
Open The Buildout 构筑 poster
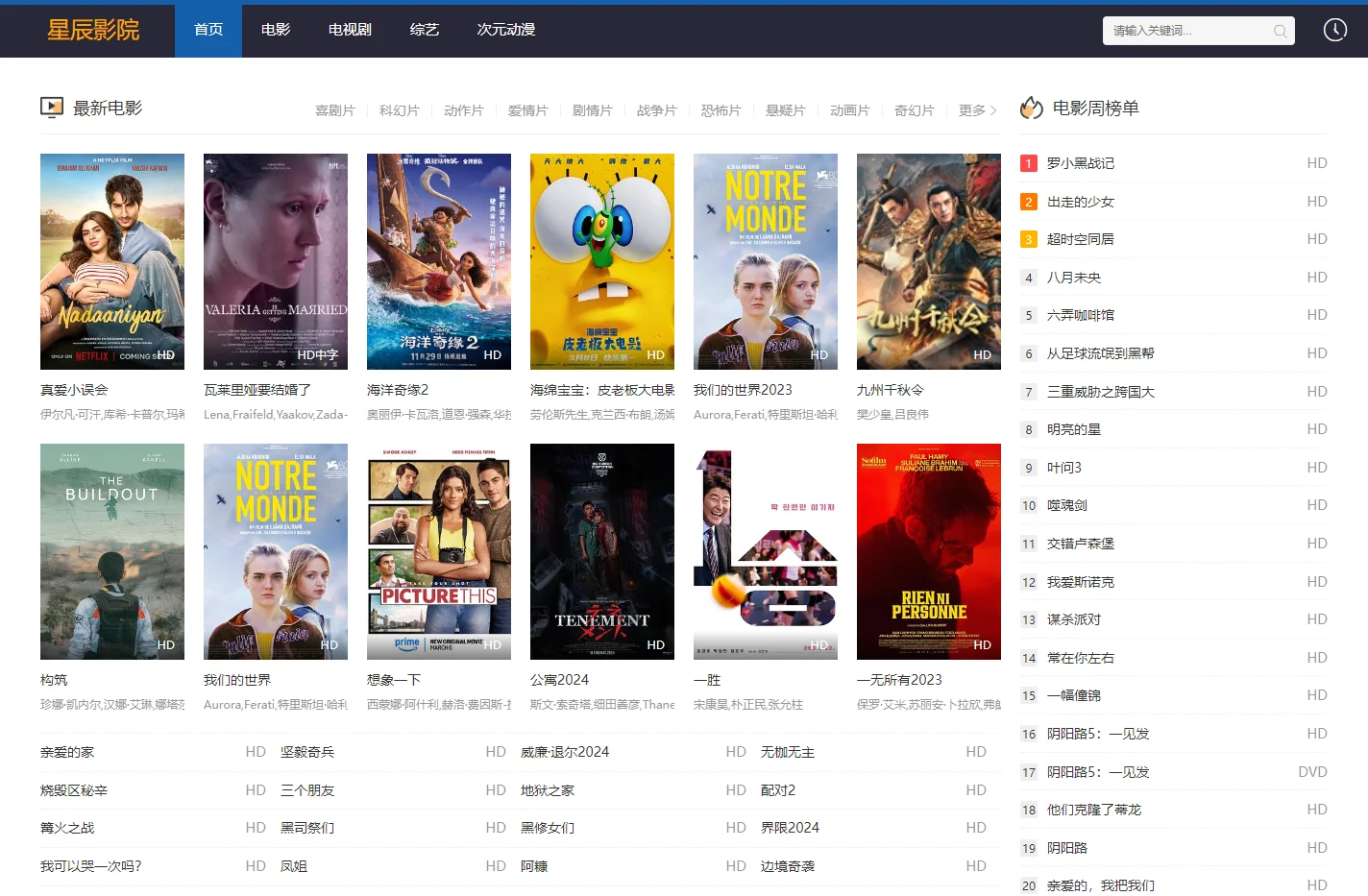click(112, 551)
